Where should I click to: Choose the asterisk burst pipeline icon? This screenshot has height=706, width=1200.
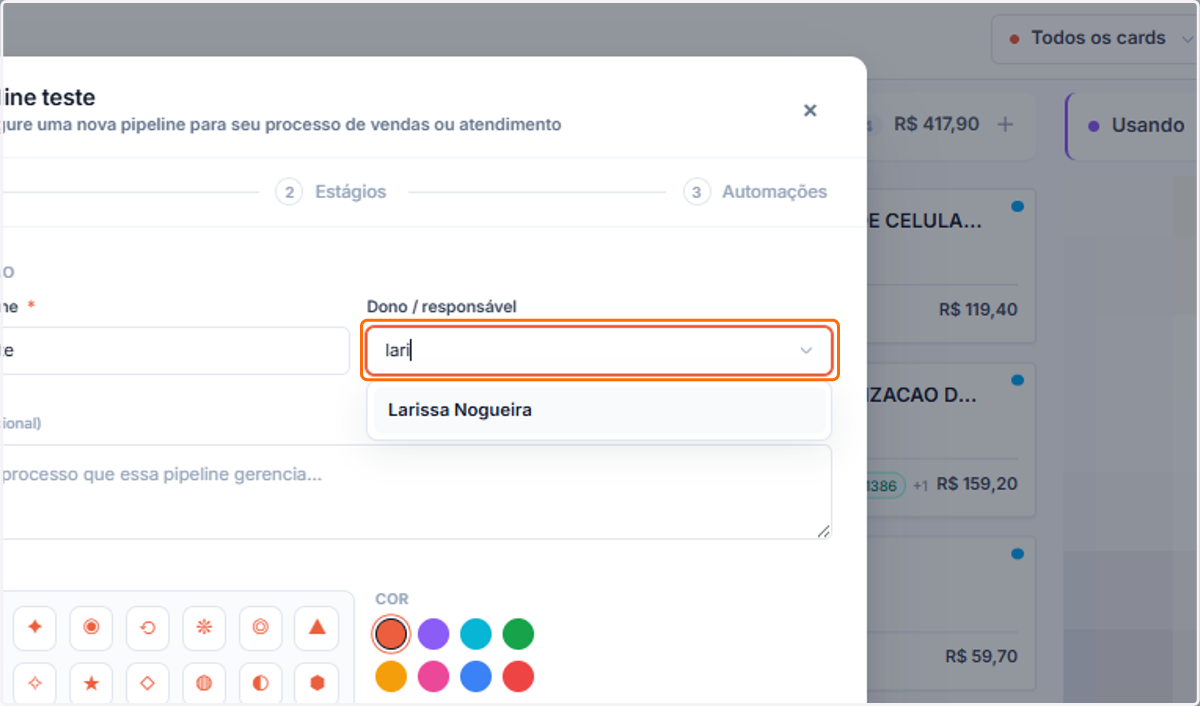[204, 628]
